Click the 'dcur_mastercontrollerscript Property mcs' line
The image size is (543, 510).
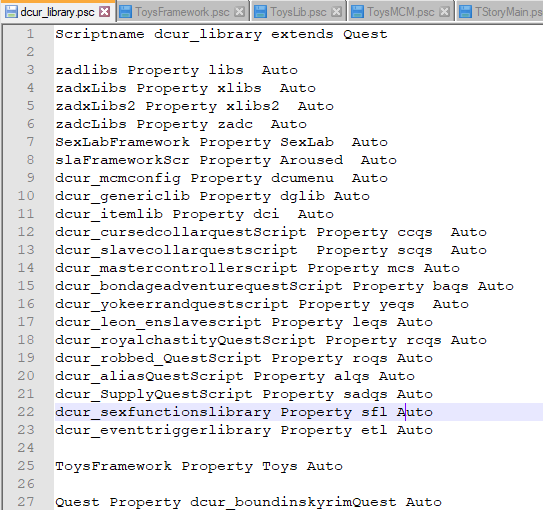[258, 268]
